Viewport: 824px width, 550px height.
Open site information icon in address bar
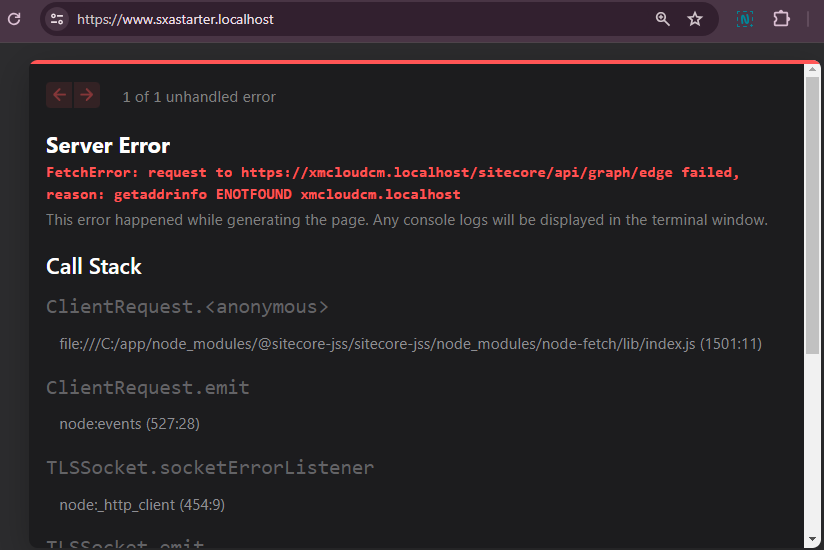[57, 19]
